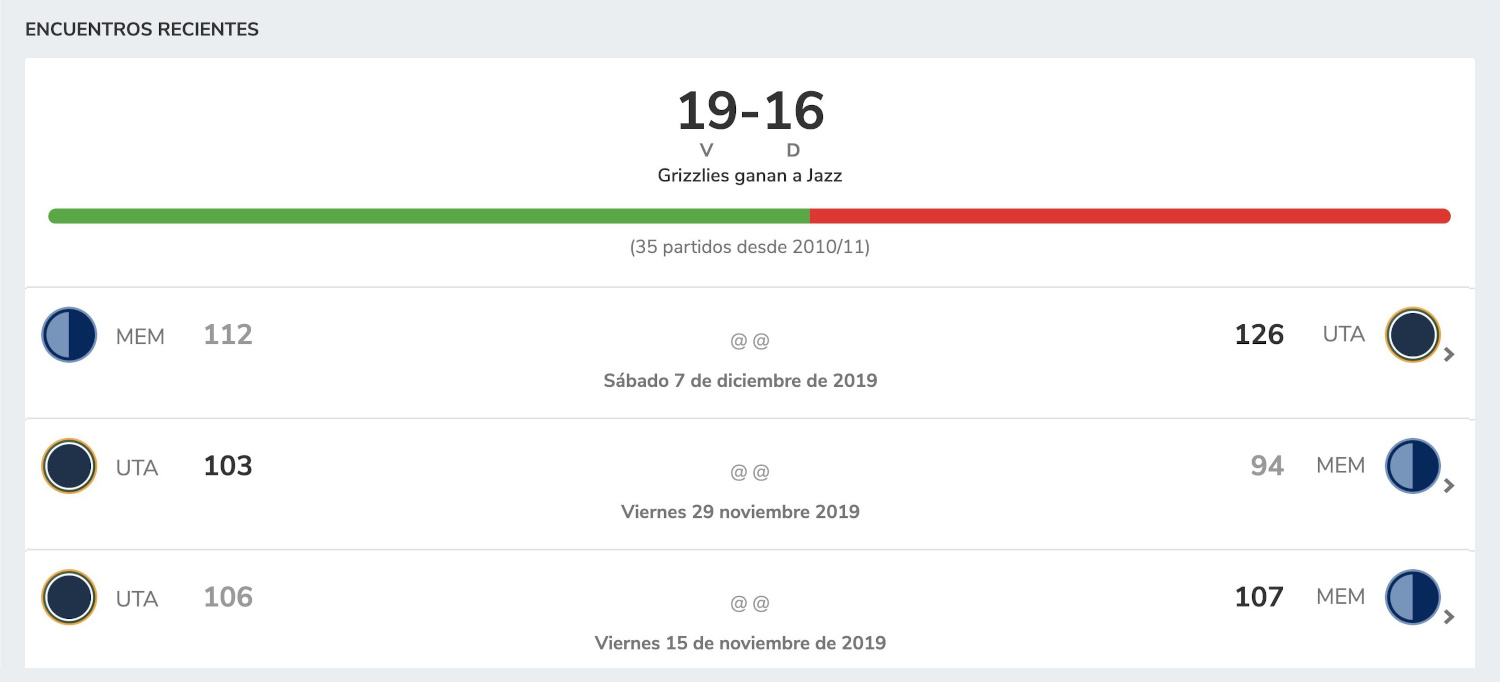Select the red losses portion of record bar
1500x682 pixels.
tap(1130, 216)
